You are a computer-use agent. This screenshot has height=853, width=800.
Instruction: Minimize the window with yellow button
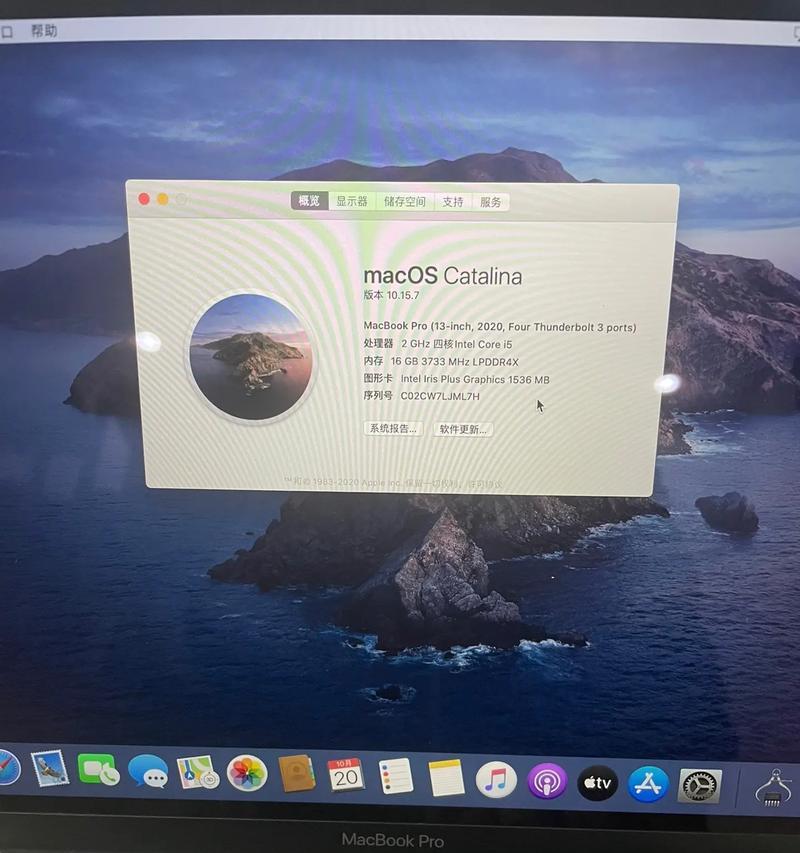[x=163, y=199]
